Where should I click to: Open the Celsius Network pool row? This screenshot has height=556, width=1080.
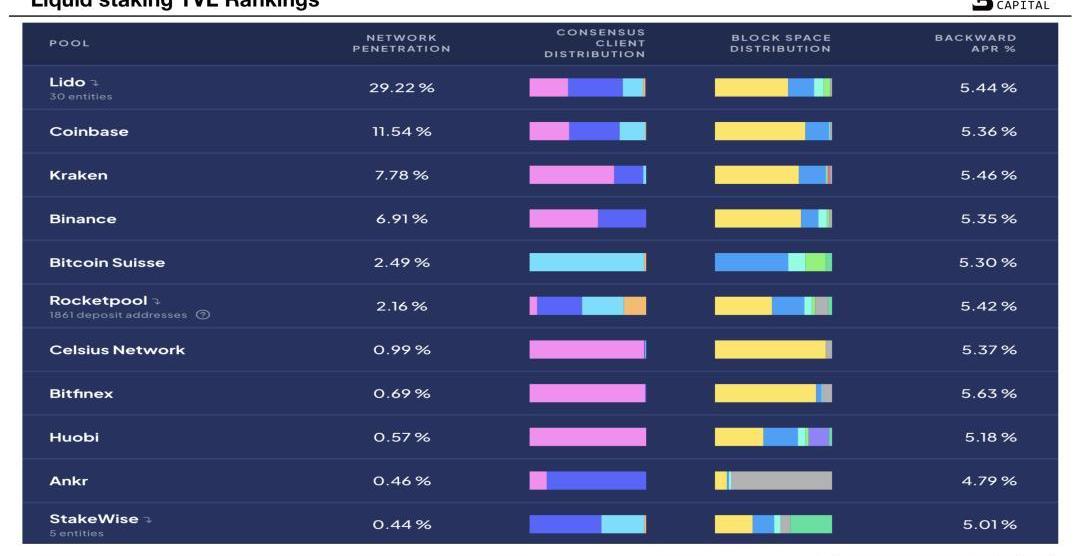(540, 349)
